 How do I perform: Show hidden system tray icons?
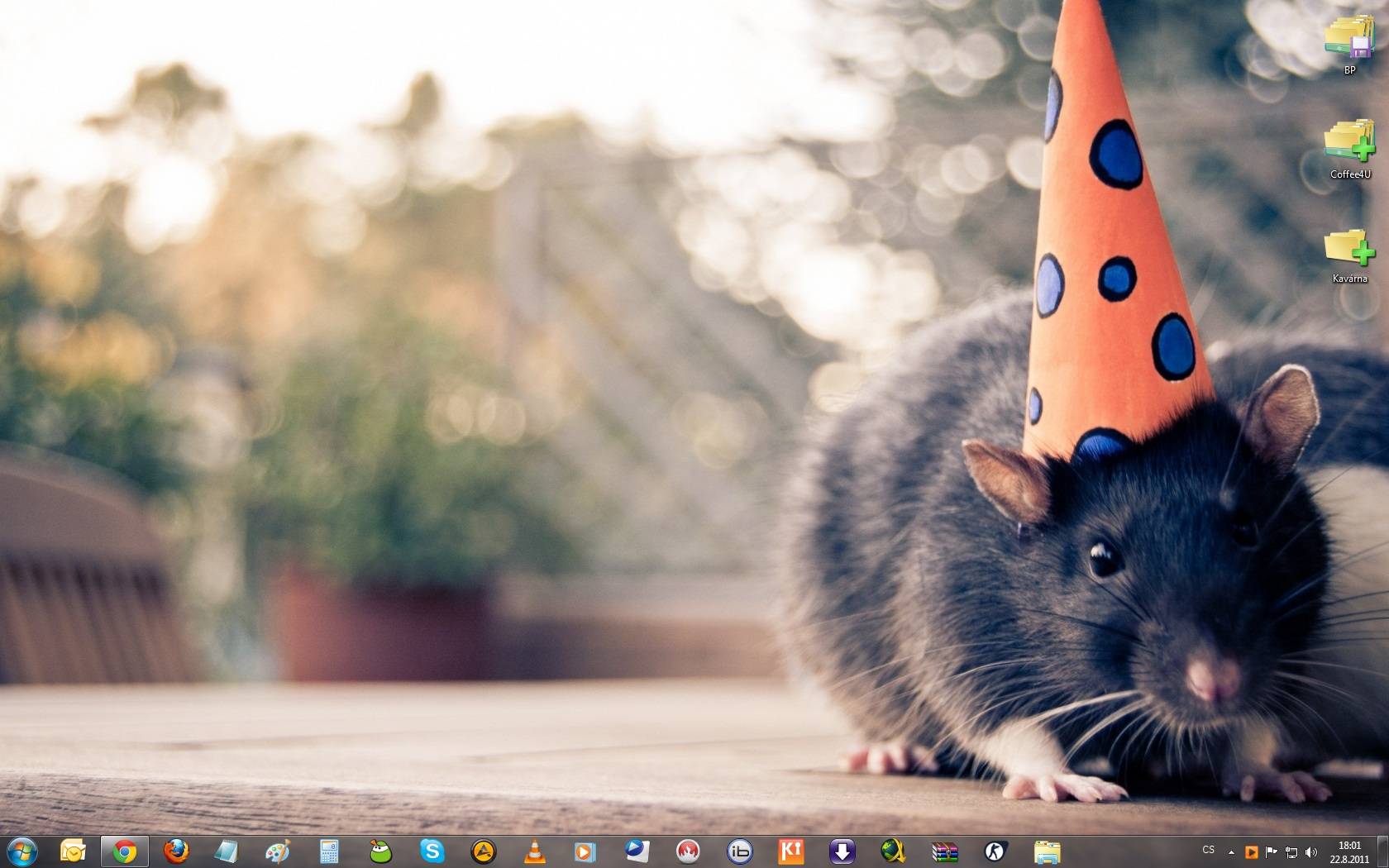1231,851
